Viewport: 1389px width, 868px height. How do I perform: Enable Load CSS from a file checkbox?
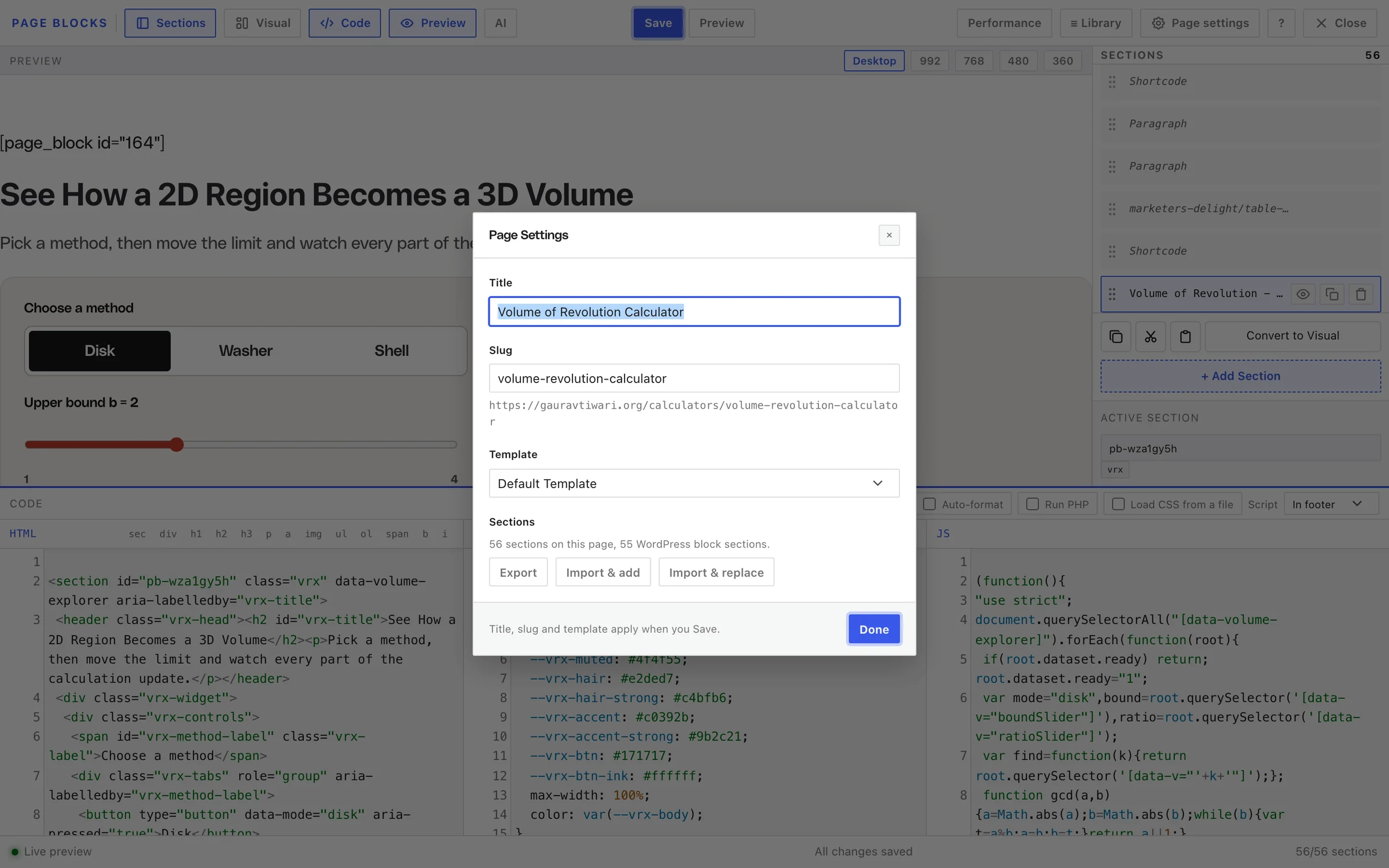(1118, 504)
